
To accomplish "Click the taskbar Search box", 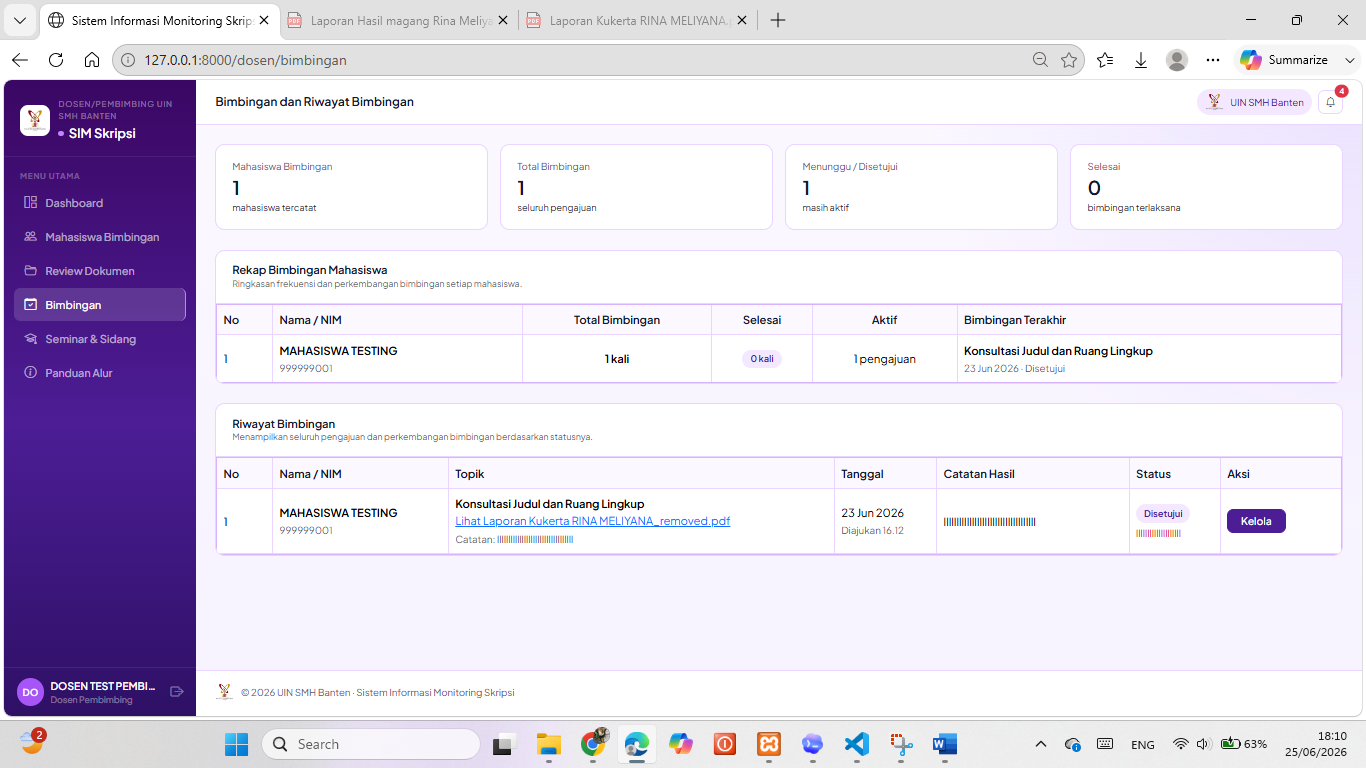I will tap(371, 744).
